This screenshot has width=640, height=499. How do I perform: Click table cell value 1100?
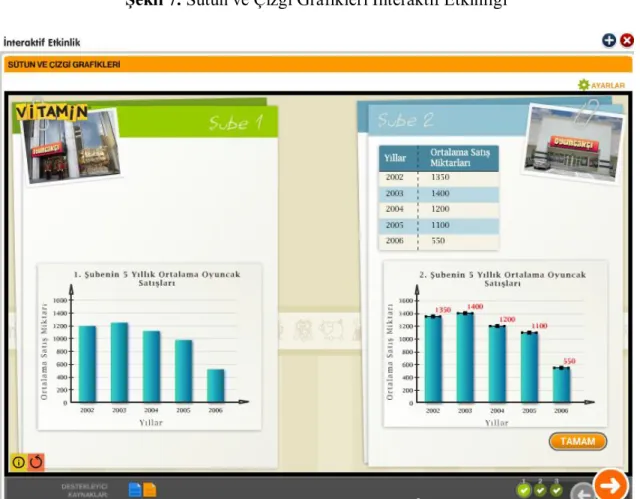coord(440,225)
